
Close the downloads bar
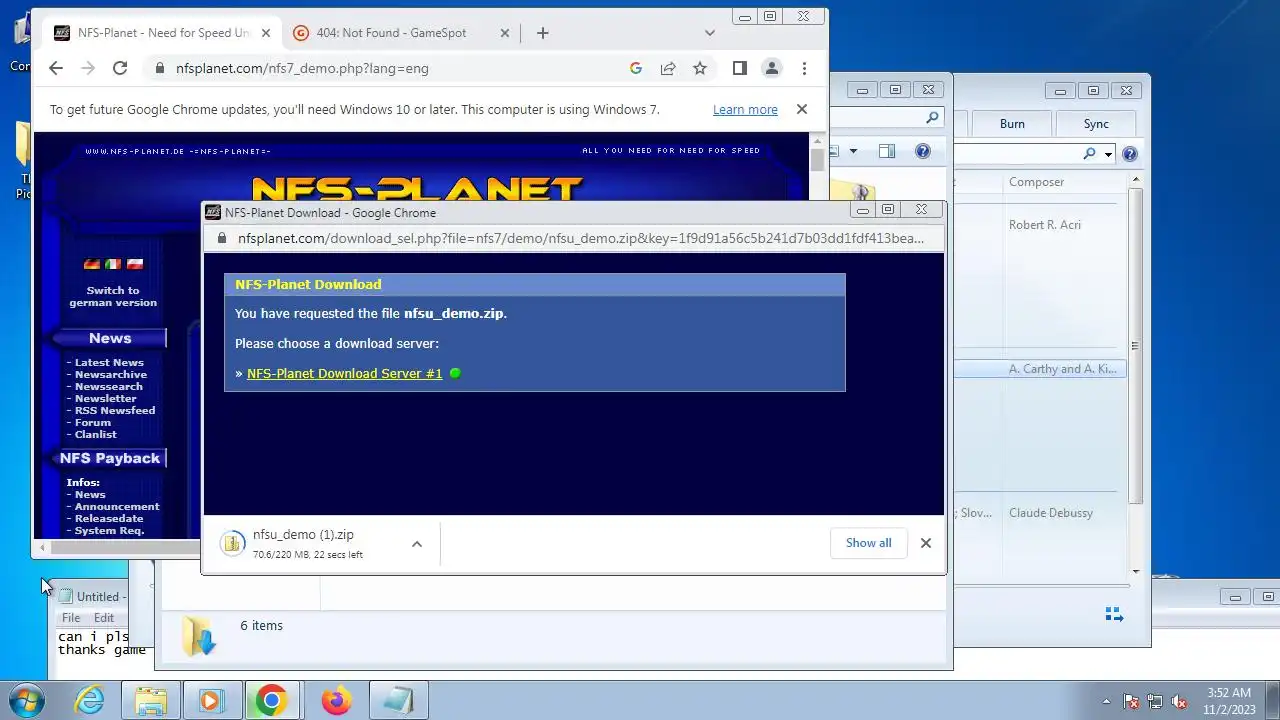[926, 543]
